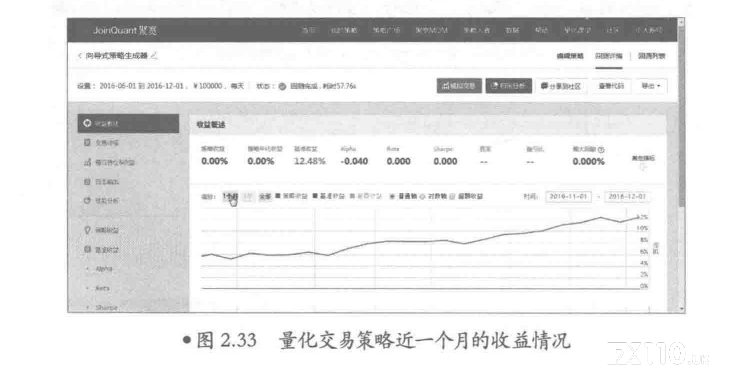Select the 超额收益 radio option
The height and width of the screenshot is (375, 734).
pyautogui.click(x=452, y=197)
